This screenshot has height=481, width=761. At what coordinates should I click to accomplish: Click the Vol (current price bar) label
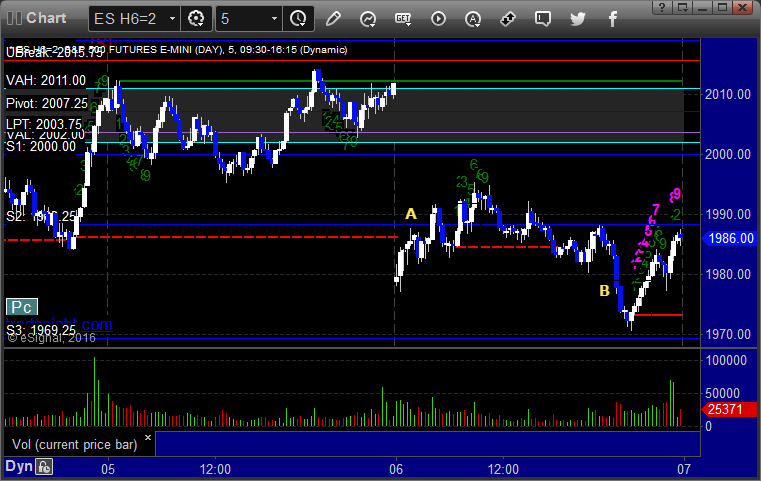click(75, 444)
